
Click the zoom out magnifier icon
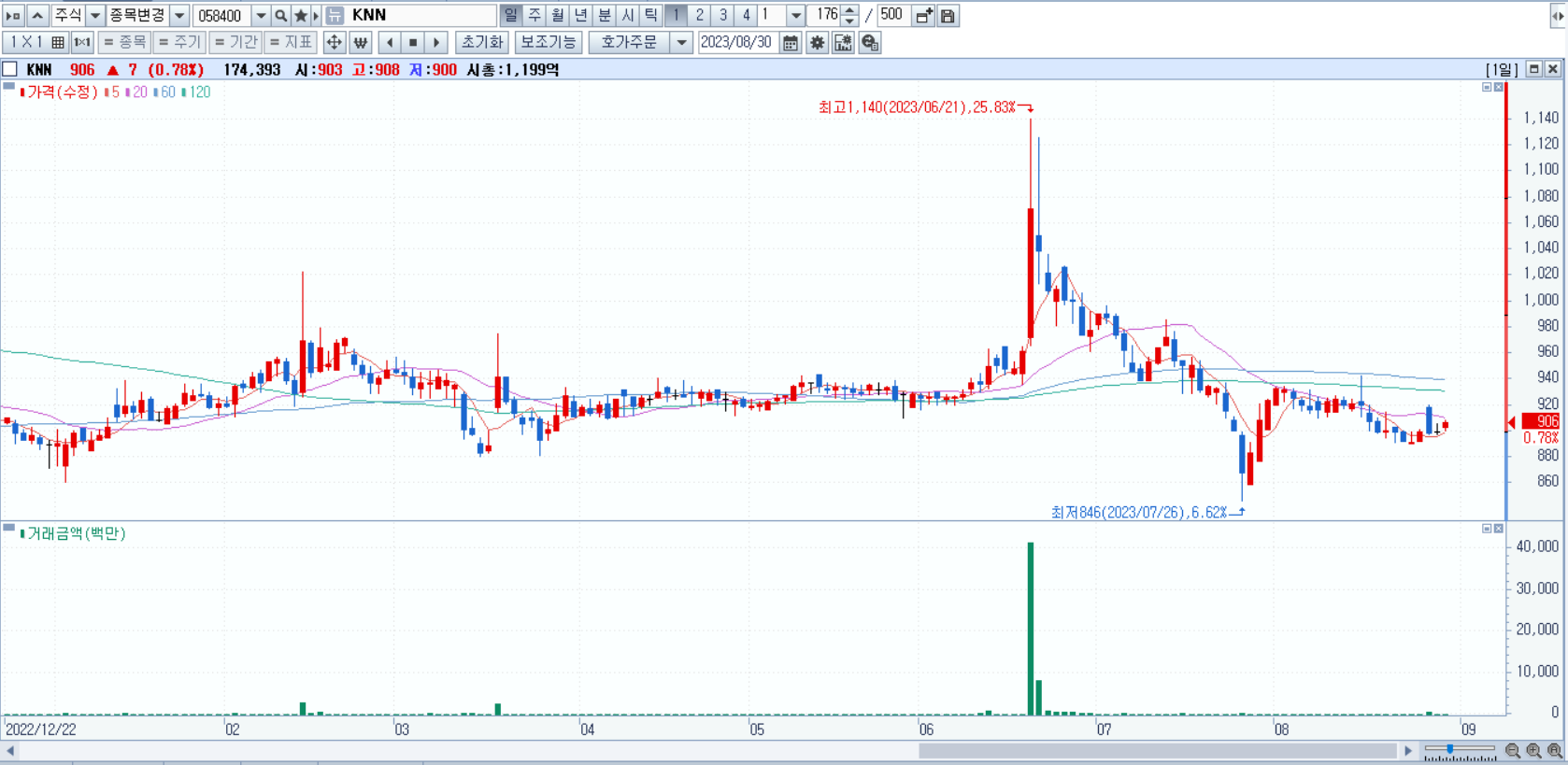tap(1513, 751)
